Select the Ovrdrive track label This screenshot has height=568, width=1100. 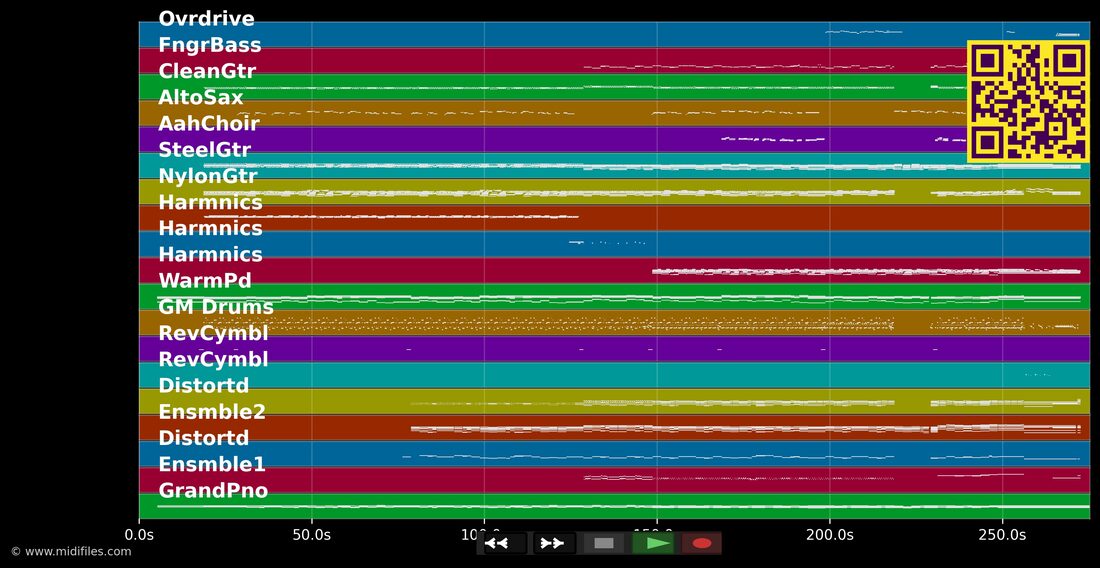pos(206,19)
